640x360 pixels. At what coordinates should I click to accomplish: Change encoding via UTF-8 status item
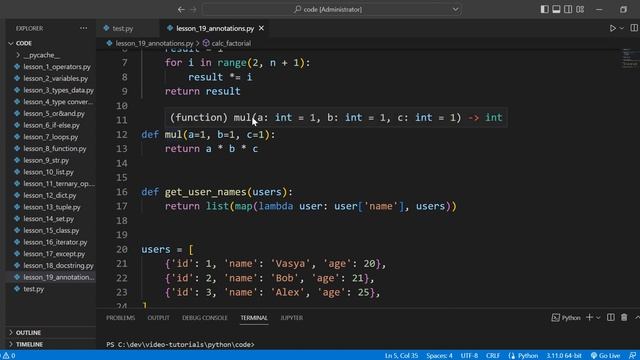469,356
